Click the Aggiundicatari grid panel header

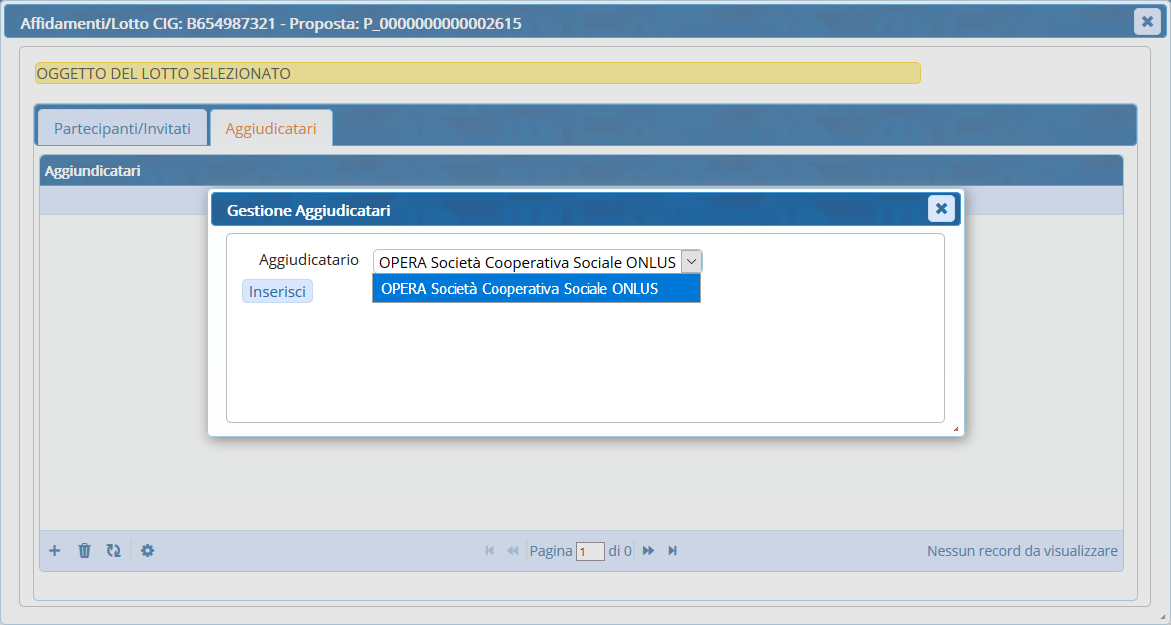click(580, 171)
